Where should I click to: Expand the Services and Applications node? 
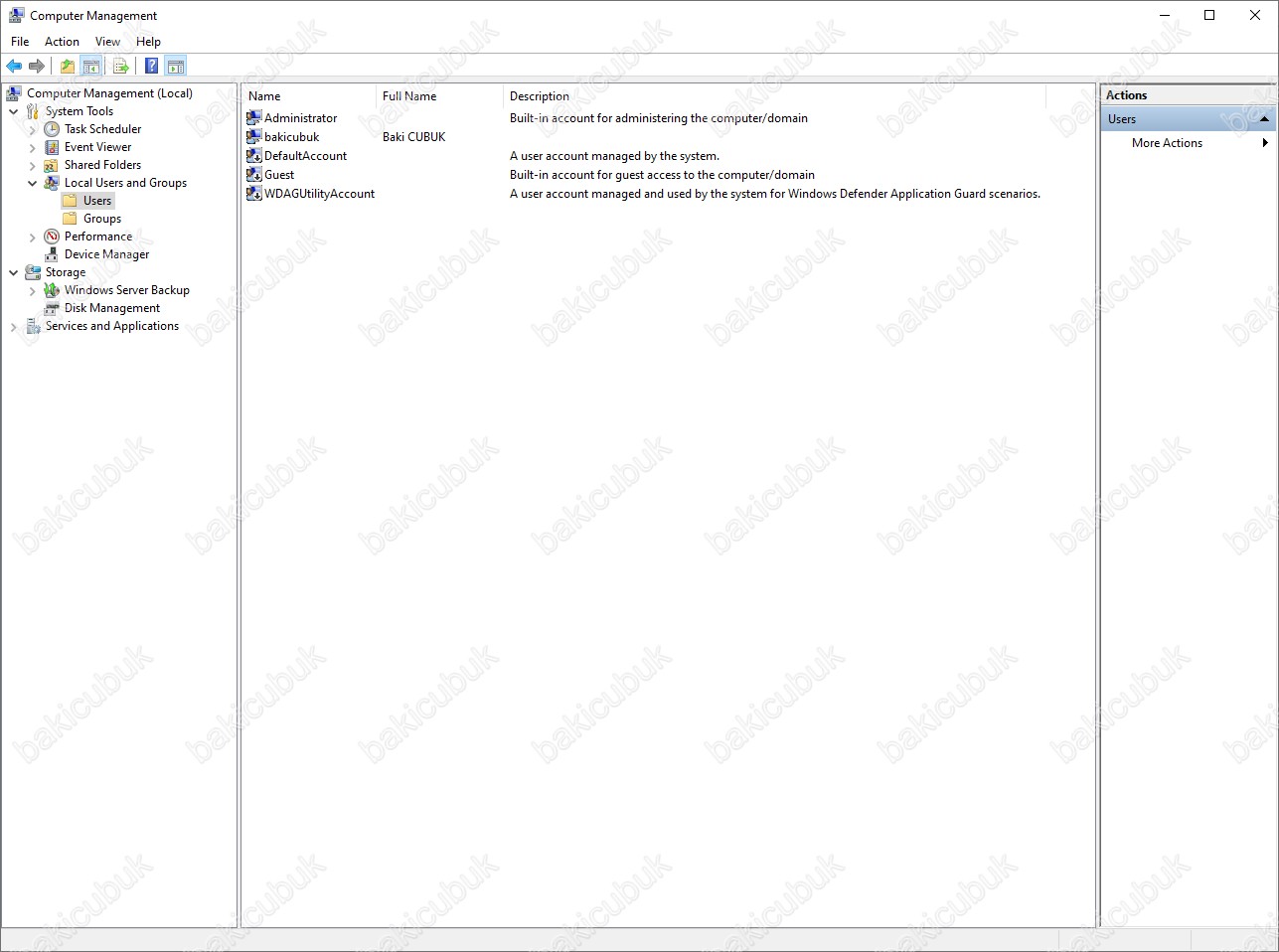tap(14, 327)
